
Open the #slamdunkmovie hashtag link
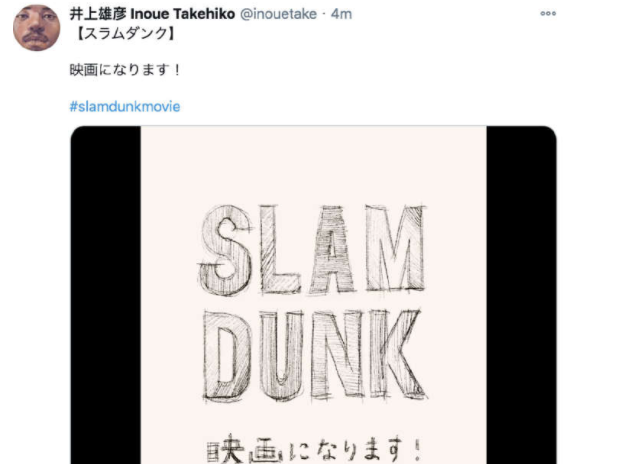[124, 106]
